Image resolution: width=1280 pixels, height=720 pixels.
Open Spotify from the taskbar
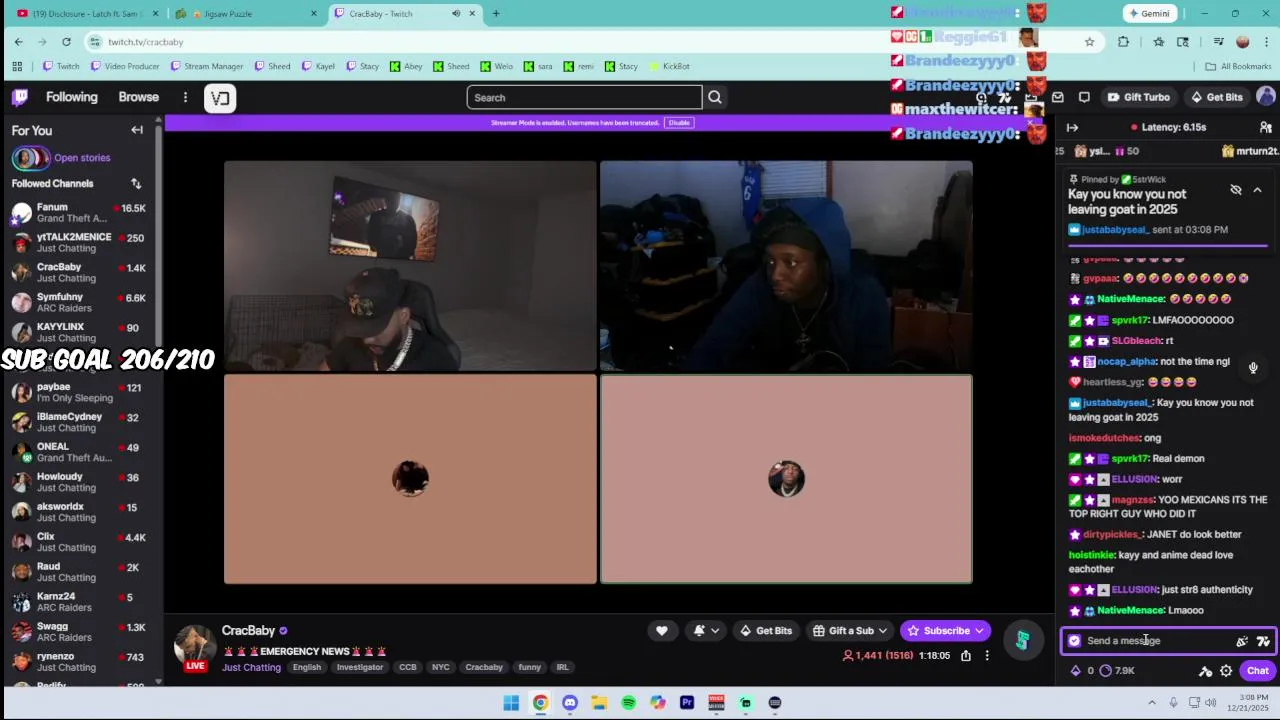[x=628, y=703]
